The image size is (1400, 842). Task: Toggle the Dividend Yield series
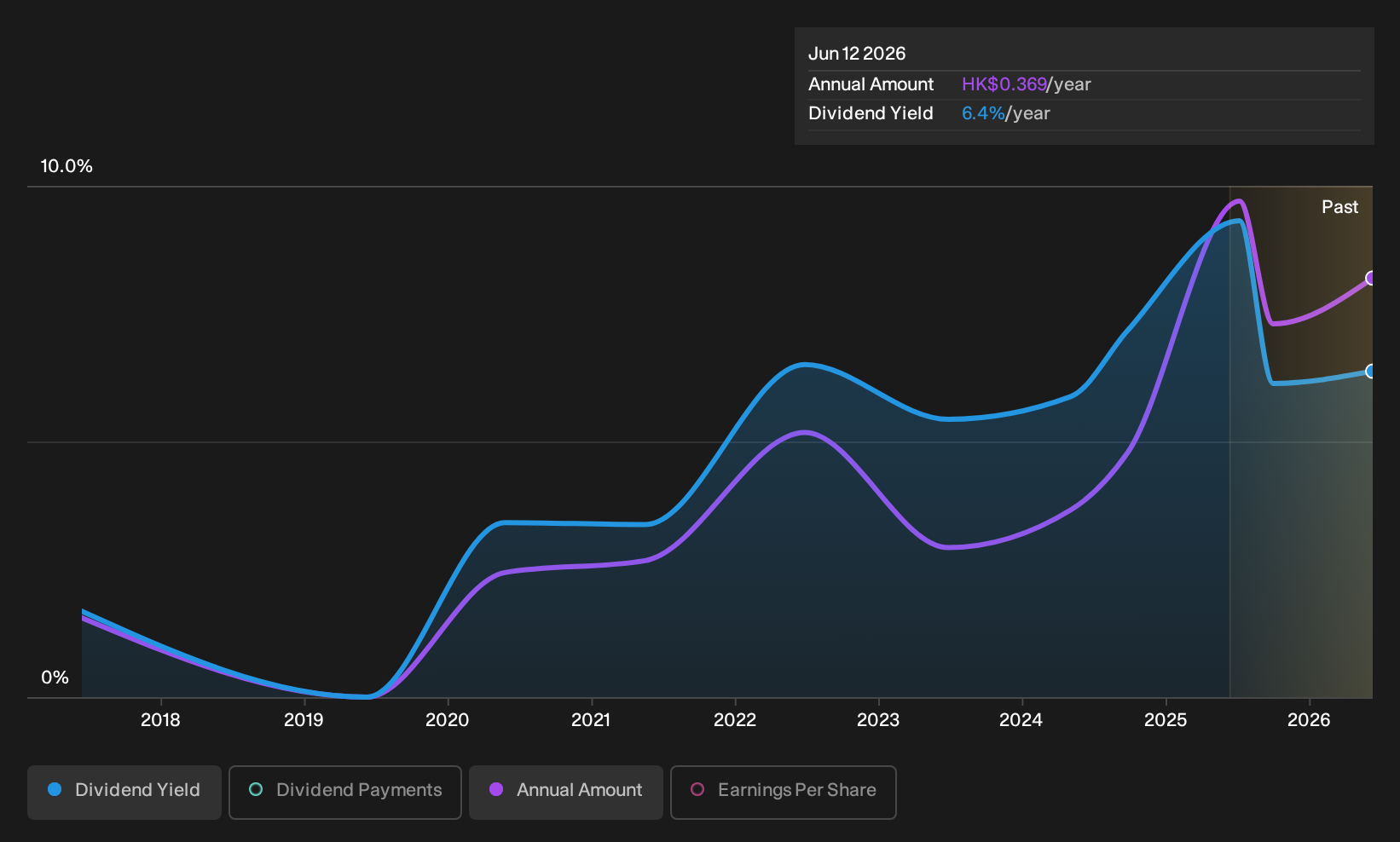pyautogui.click(x=124, y=792)
